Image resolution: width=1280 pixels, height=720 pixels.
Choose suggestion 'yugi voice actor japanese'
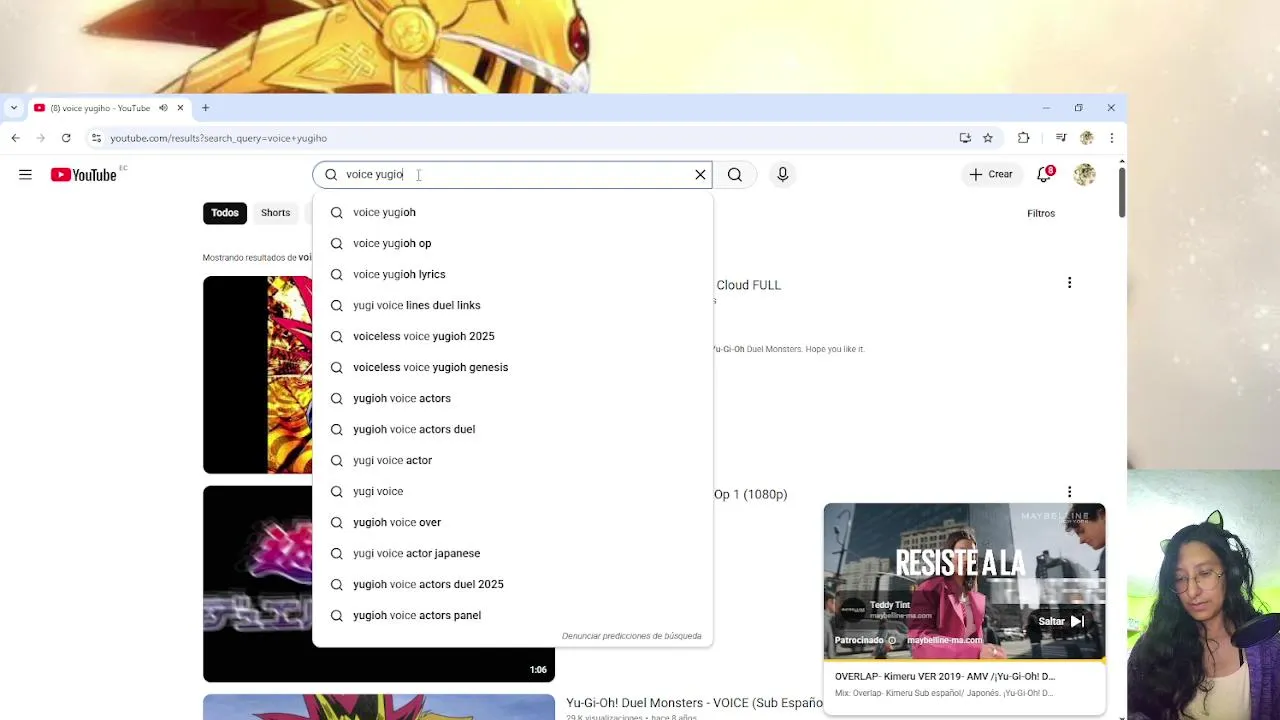click(x=512, y=553)
